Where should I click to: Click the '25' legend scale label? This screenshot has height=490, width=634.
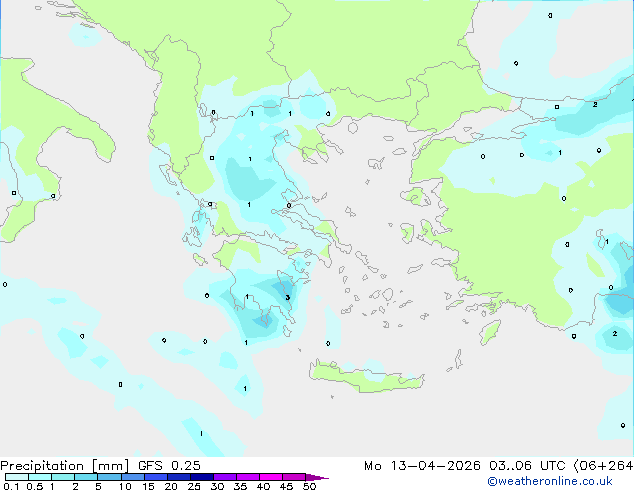point(194,486)
